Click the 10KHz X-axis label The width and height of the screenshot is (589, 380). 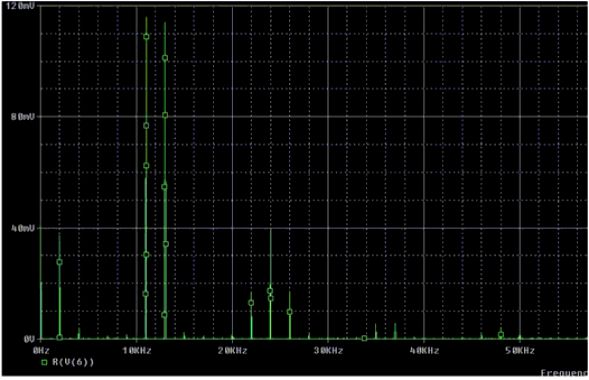coord(137,351)
